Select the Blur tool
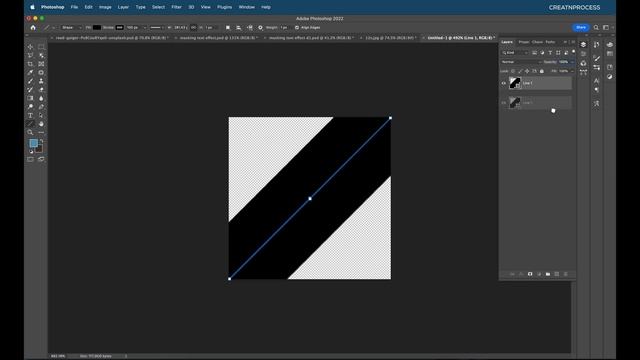The height and width of the screenshot is (360, 640). click(x=41, y=98)
